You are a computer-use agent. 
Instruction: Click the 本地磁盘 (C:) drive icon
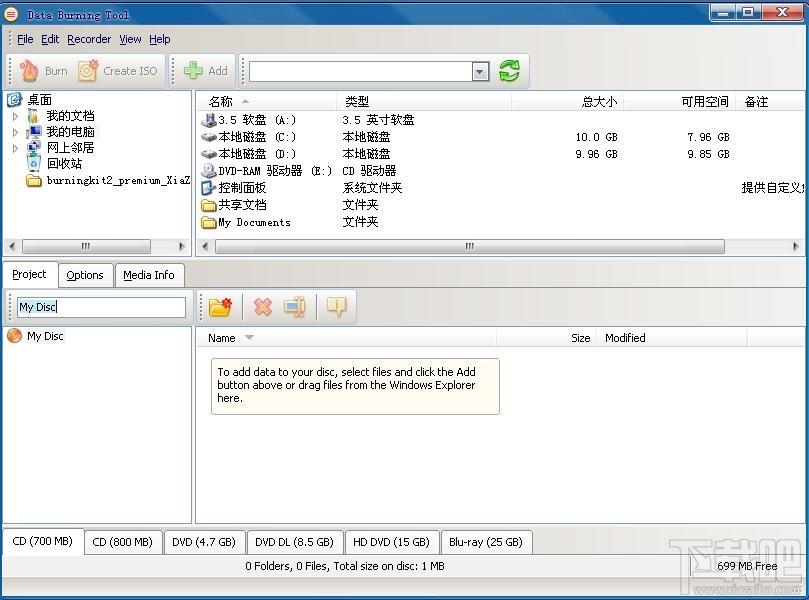208,137
